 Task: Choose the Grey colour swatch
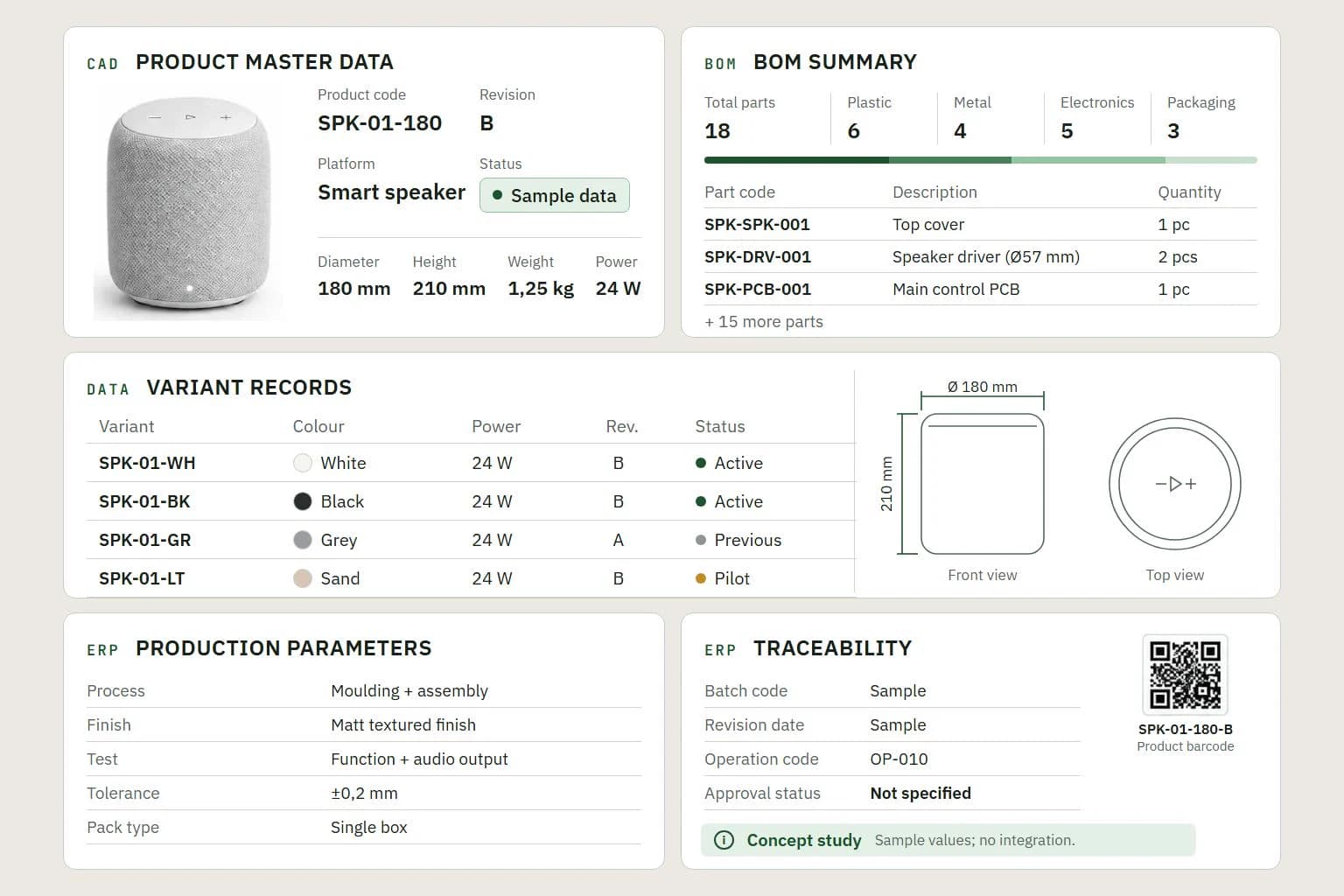[x=302, y=540]
